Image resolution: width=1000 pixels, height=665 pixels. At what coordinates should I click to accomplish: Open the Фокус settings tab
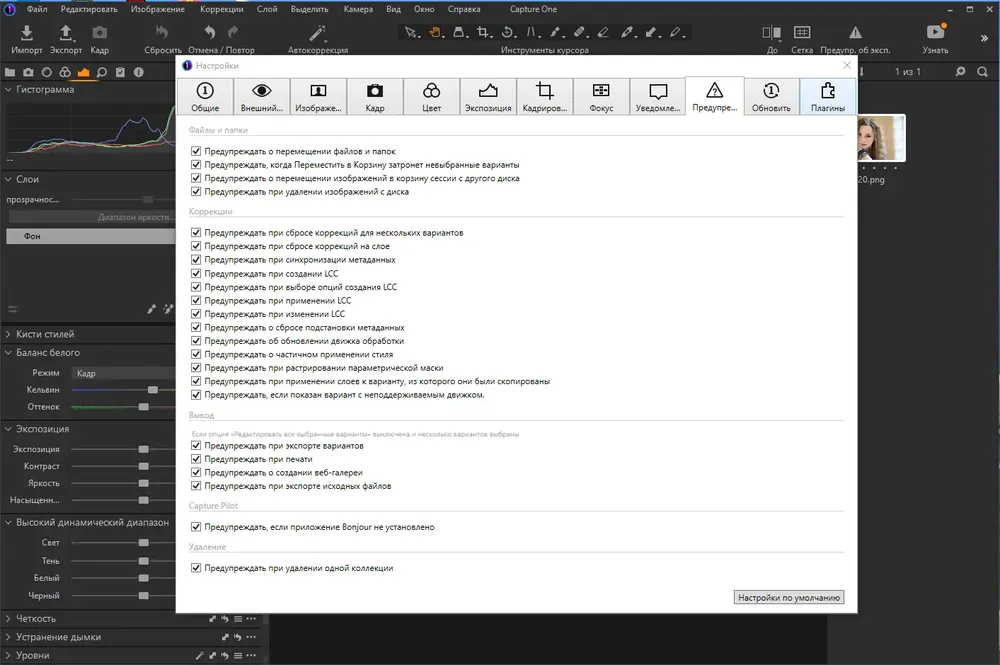point(601,97)
